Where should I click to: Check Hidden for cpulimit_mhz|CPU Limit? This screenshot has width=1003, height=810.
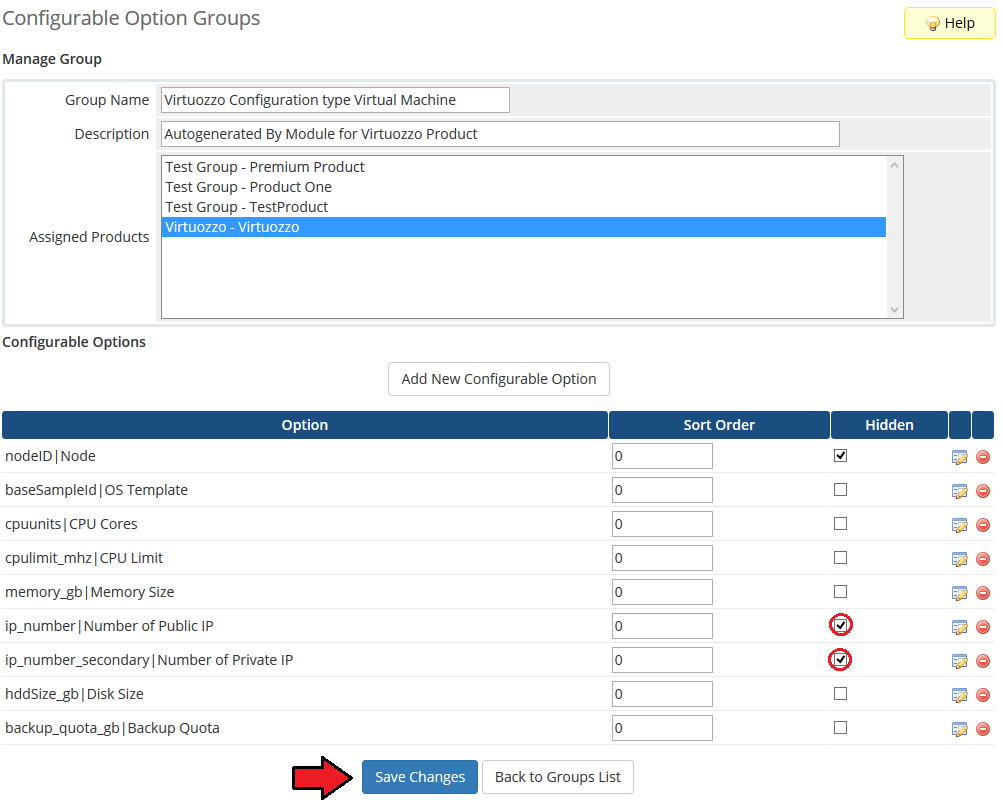pos(841,557)
